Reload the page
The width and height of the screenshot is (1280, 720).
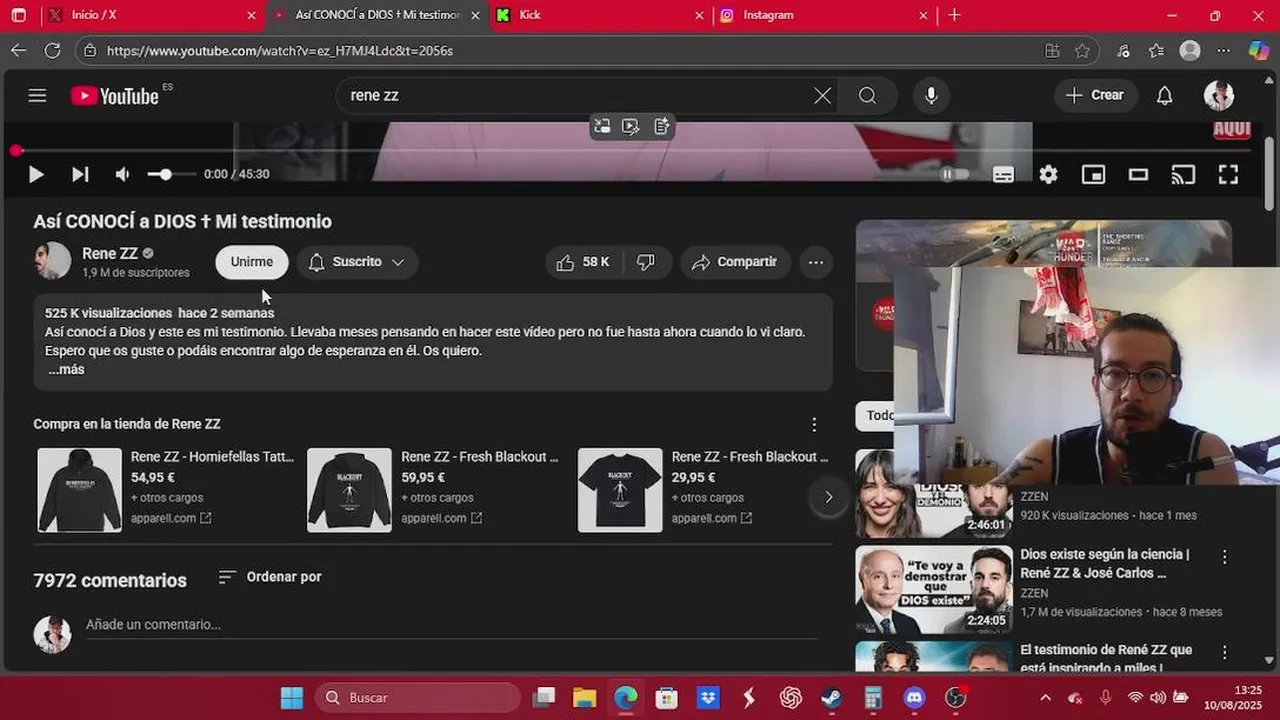point(52,50)
